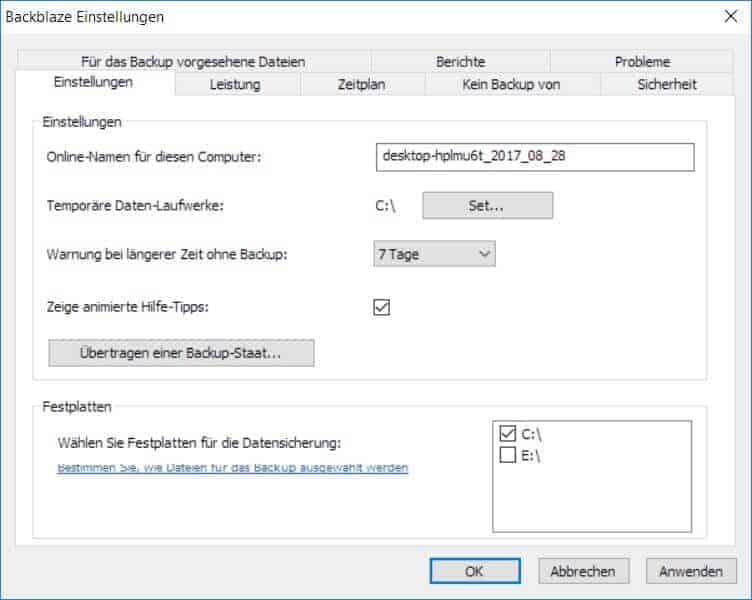The width and height of the screenshot is (752, 600).
Task: Check the E:\ drive checkbox
Action: point(507,455)
